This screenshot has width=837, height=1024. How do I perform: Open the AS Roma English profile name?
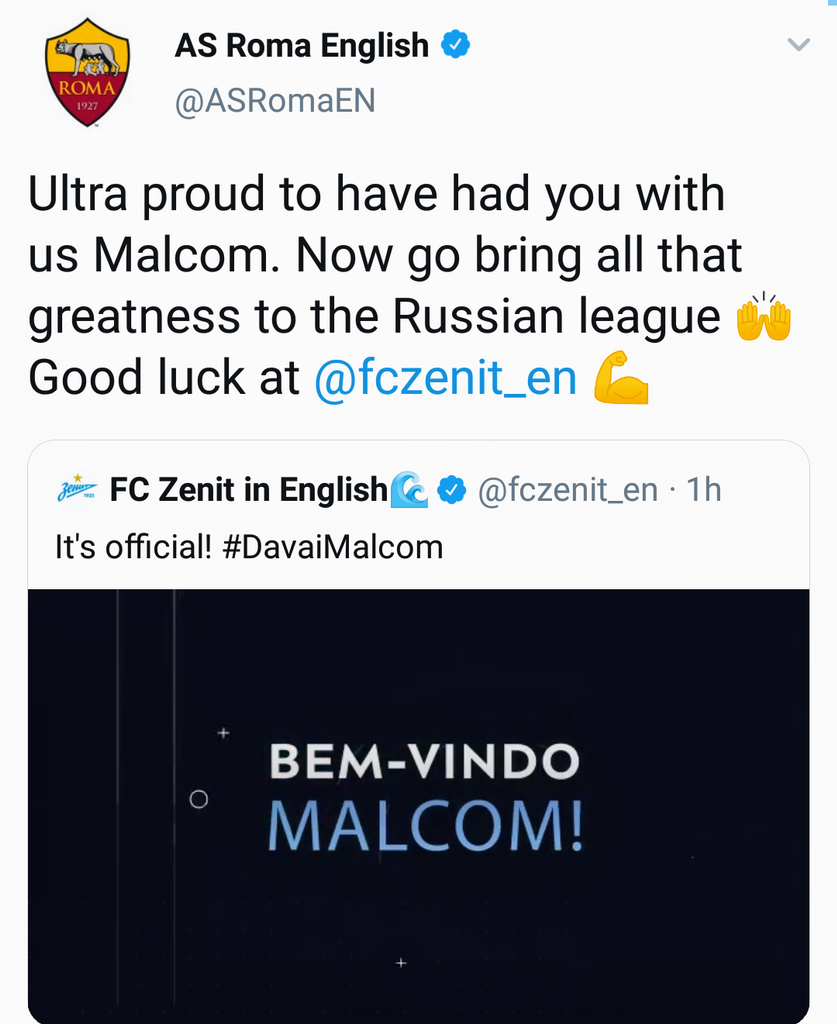click(x=301, y=45)
